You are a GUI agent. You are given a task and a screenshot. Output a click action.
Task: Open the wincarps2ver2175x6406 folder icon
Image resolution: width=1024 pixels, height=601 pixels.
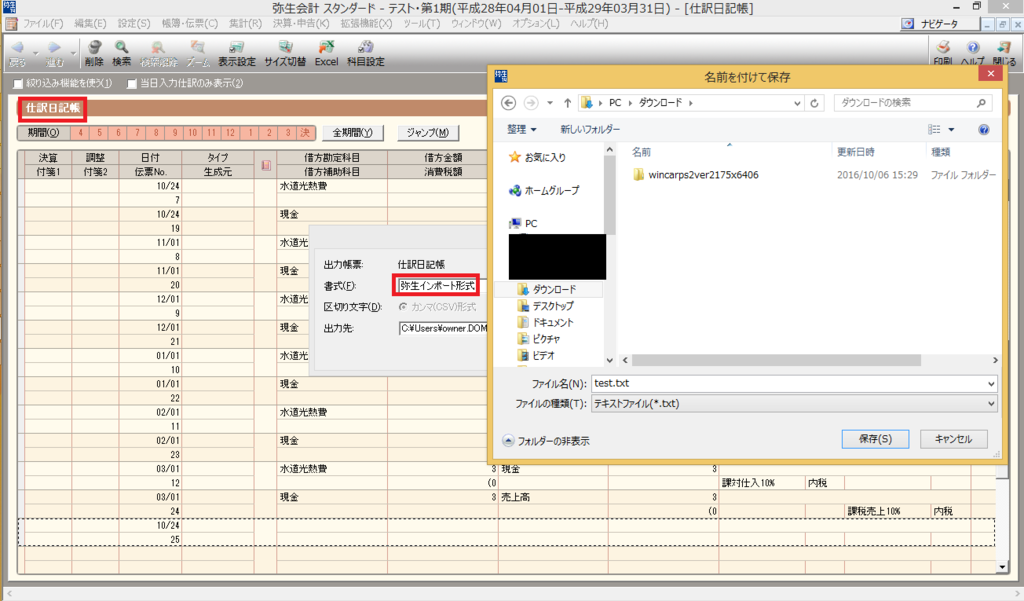(x=639, y=174)
